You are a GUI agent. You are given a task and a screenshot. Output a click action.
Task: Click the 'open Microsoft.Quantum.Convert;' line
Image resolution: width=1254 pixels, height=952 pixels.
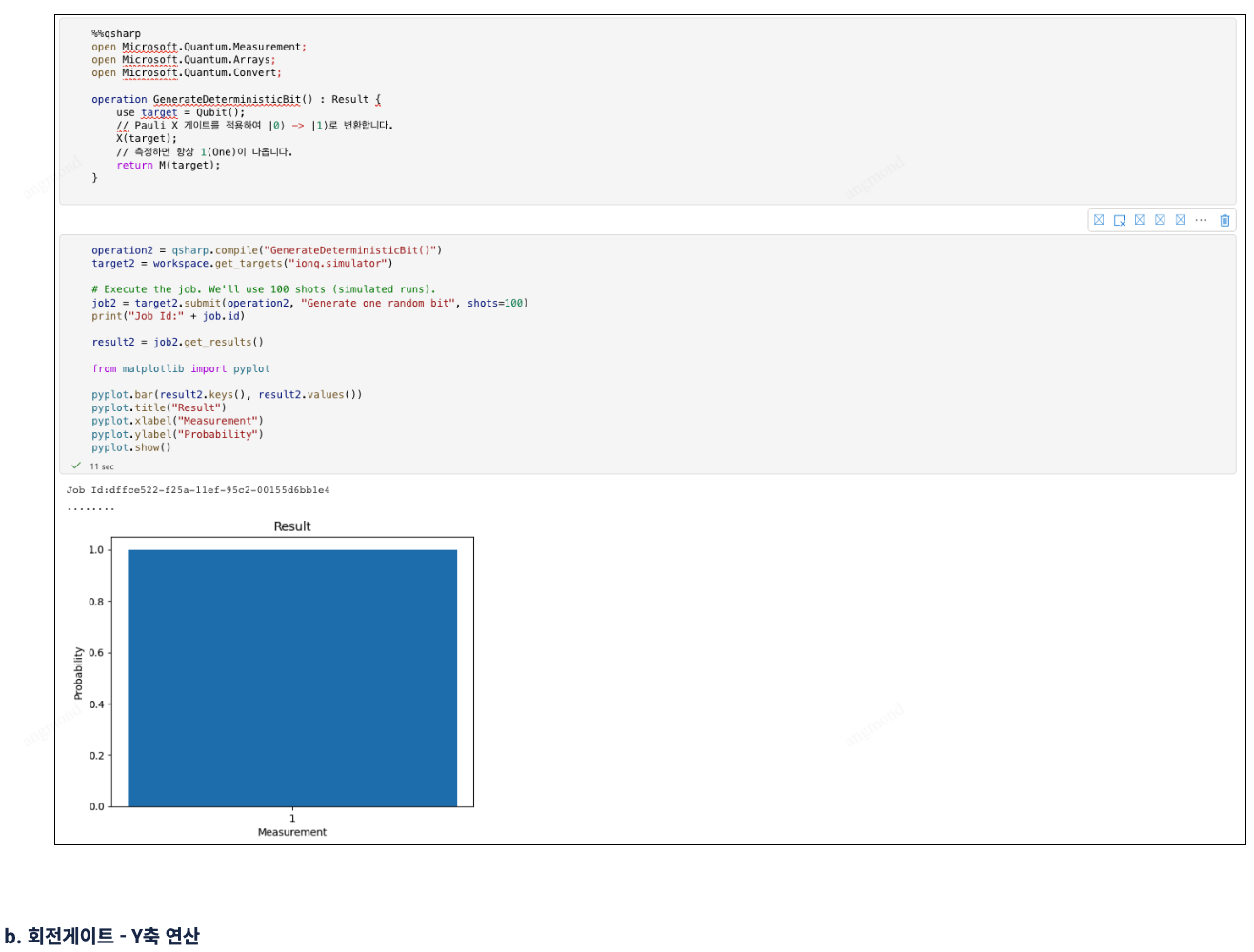pyautogui.click(x=187, y=72)
